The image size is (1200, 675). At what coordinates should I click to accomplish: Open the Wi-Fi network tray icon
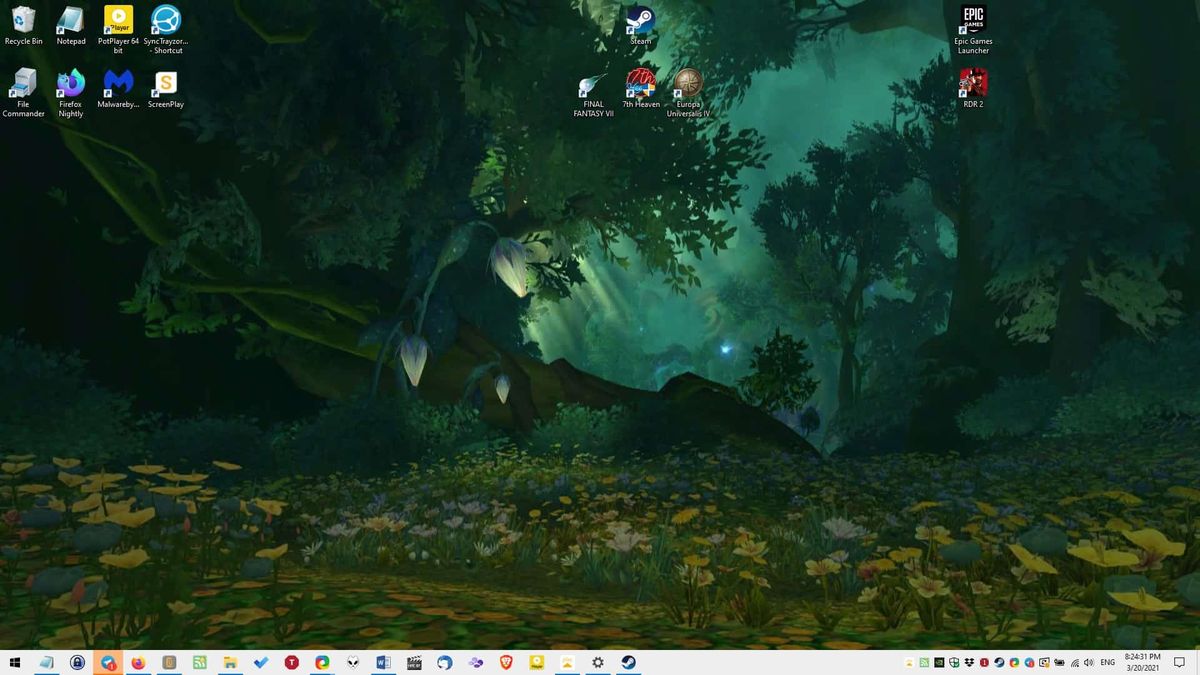coord(1074,662)
